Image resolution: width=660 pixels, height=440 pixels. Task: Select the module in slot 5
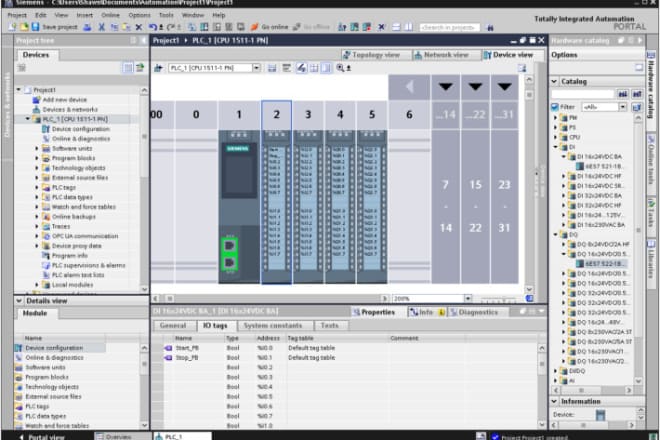point(372,206)
